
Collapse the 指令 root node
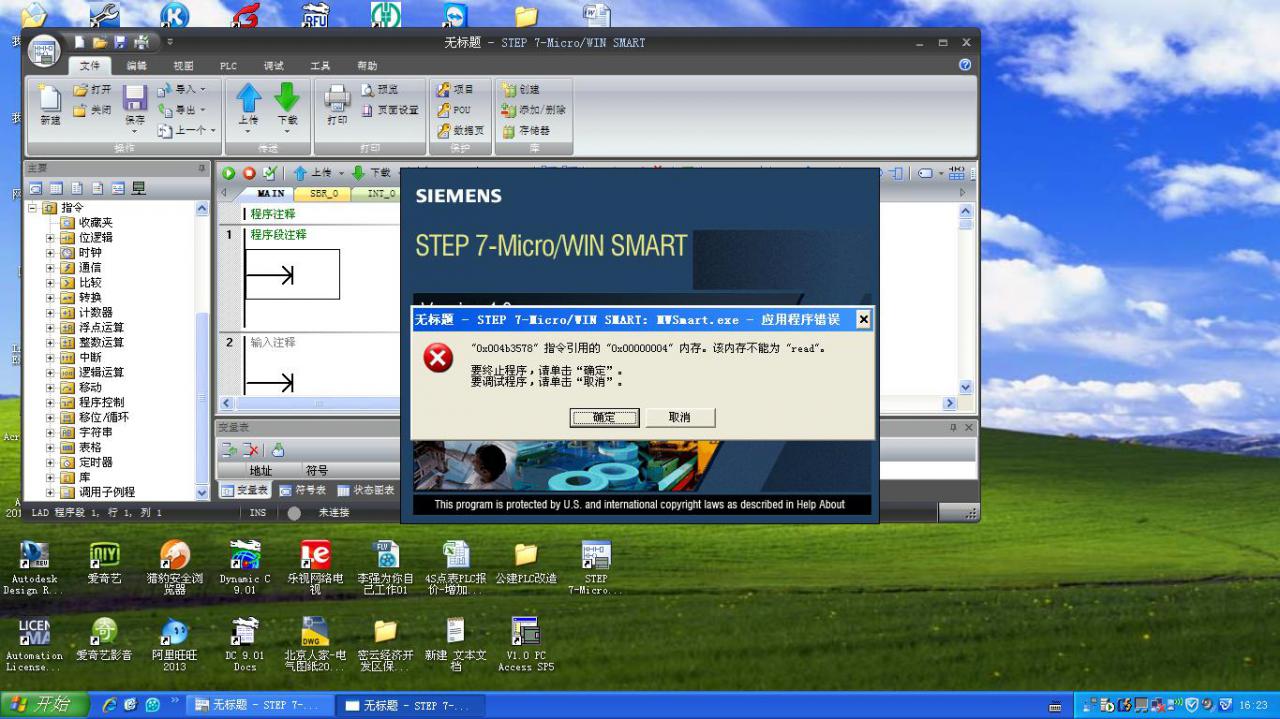point(32,208)
